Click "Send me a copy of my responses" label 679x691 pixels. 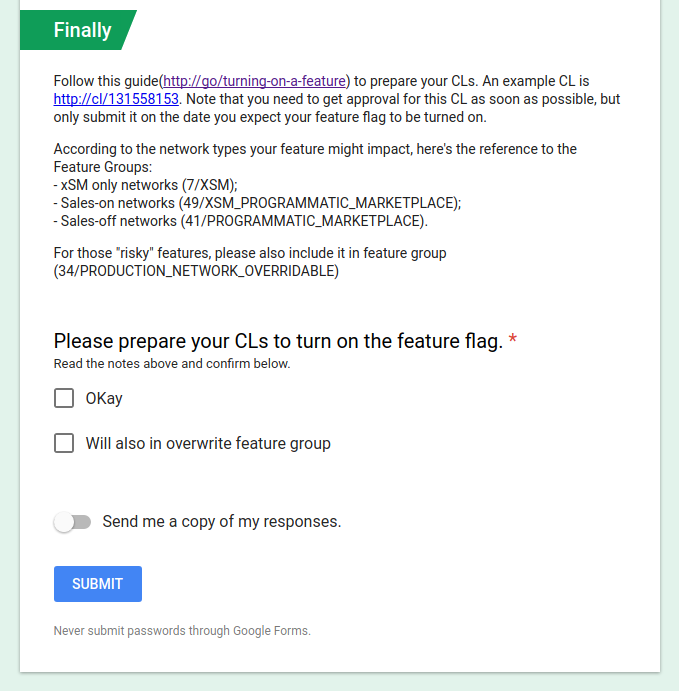coord(222,522)
